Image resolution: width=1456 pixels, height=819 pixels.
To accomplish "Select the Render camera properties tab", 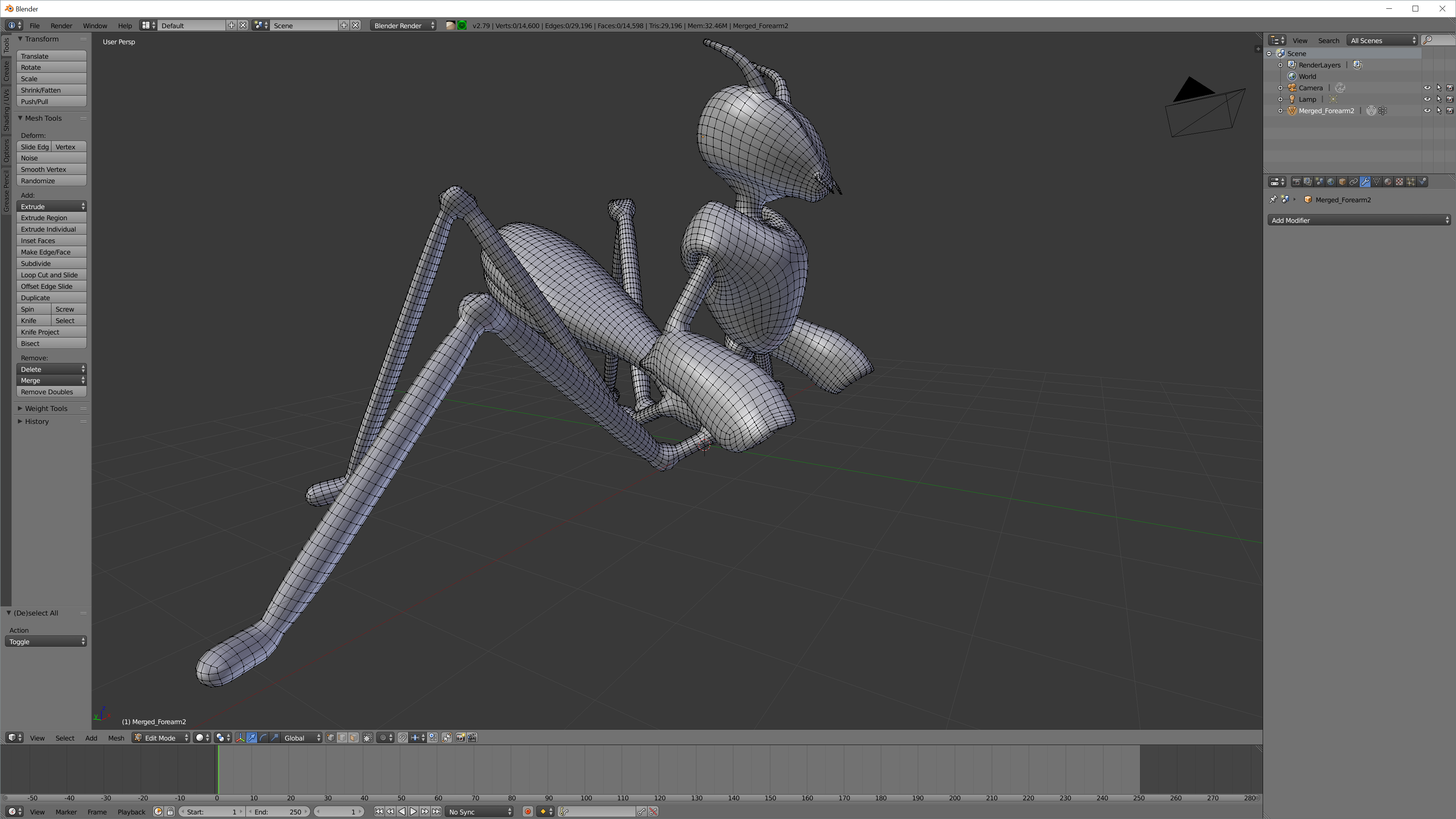I will (1296, 182).
